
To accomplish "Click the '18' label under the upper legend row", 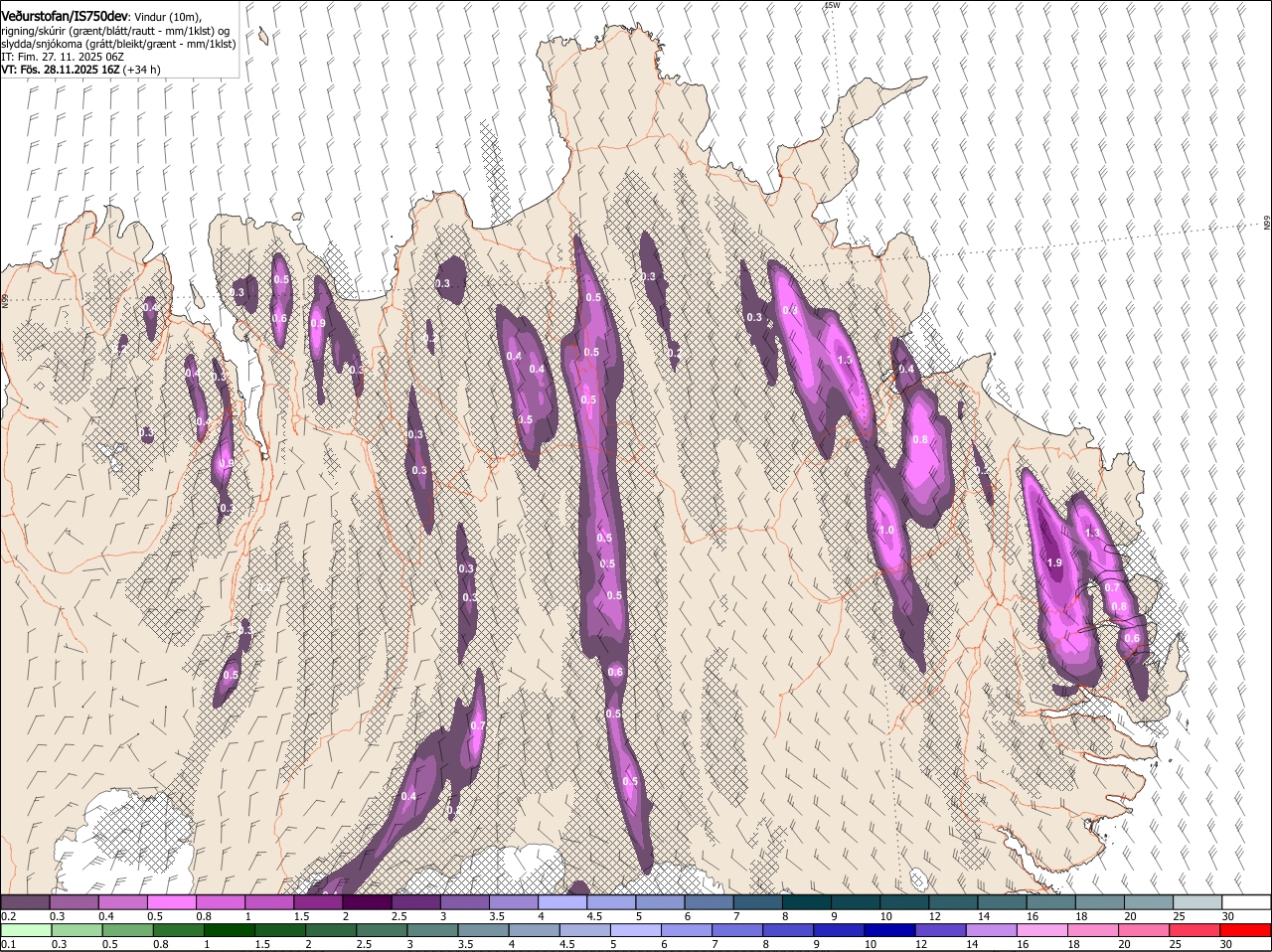I will (1081, 915).
